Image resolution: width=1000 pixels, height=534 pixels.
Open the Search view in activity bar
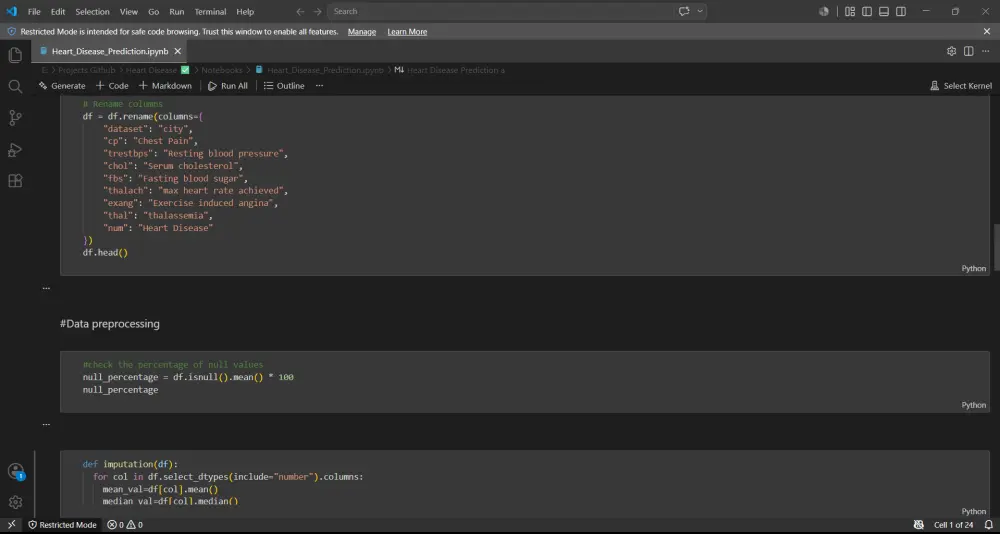(x=15, y=86)
